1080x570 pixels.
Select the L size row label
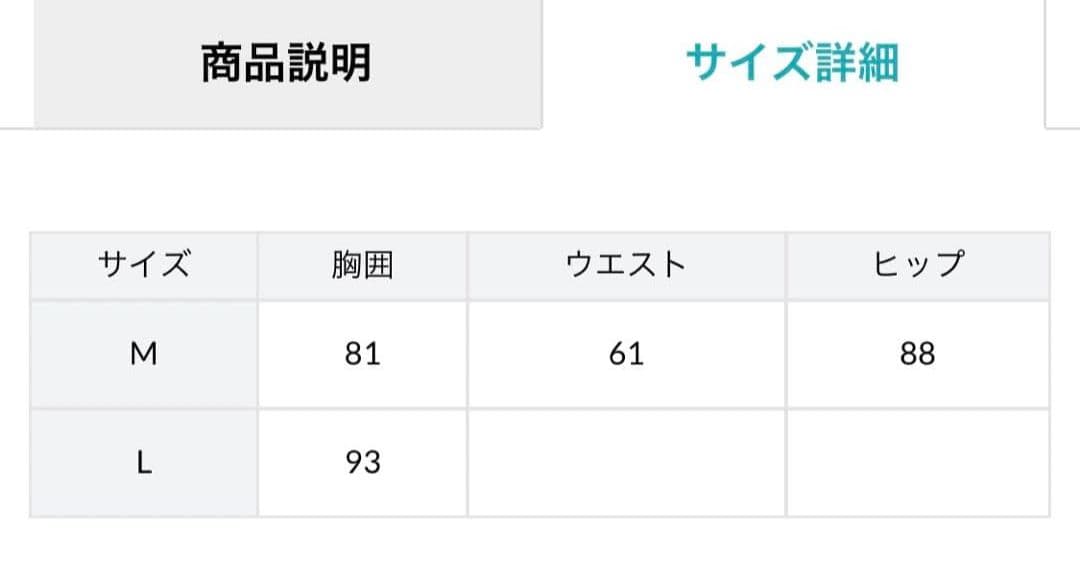144,463
